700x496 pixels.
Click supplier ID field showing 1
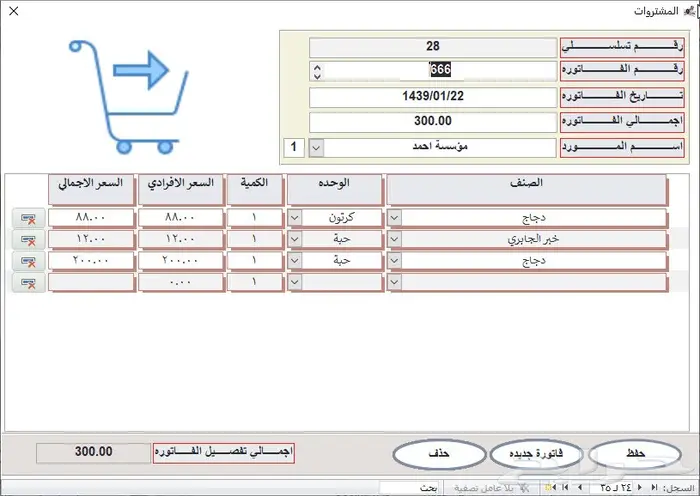coord(293,147)
